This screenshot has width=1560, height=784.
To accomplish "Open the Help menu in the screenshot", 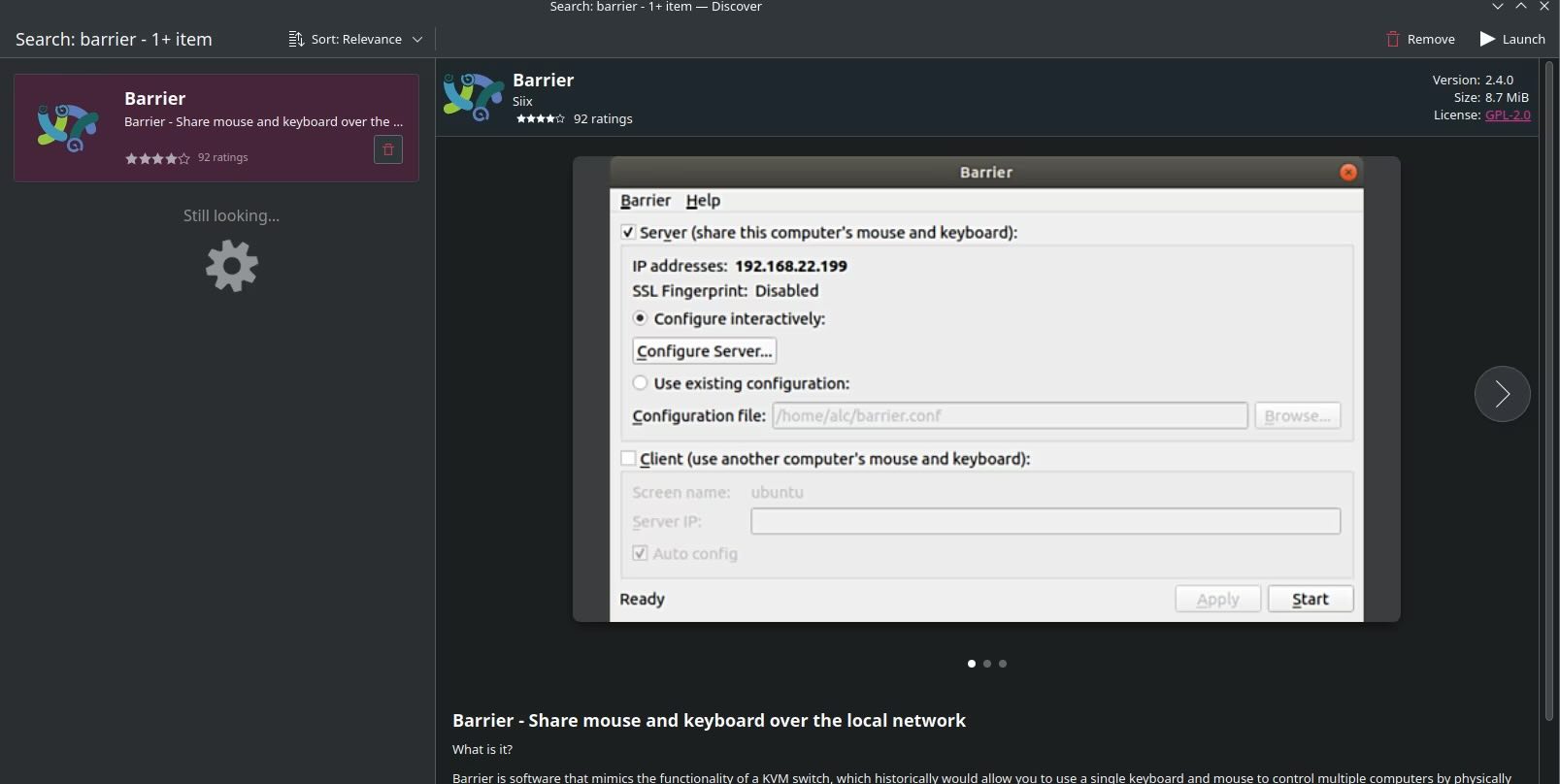I will 703,201.
